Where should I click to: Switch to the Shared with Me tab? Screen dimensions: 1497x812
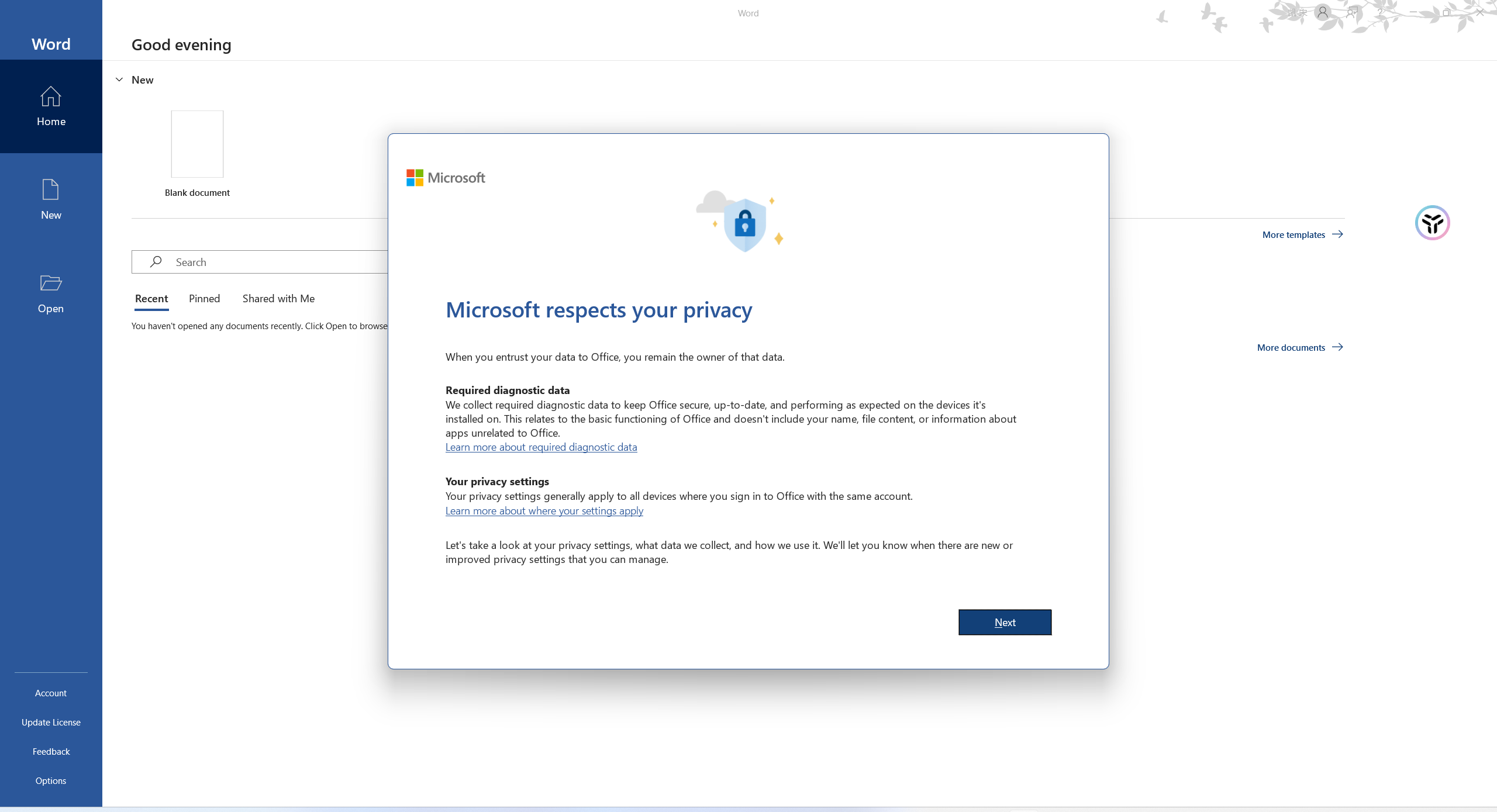click(x=278, y=299)
